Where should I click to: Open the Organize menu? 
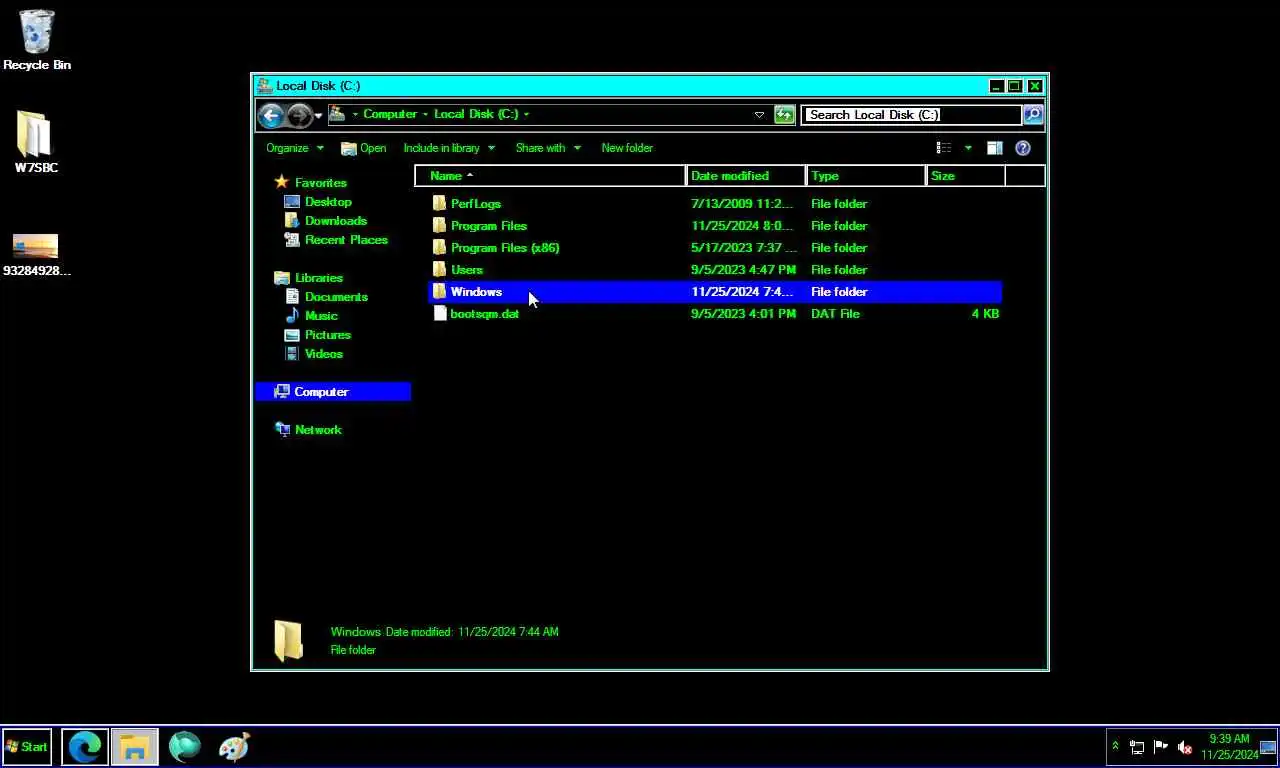tap(295, 148)
